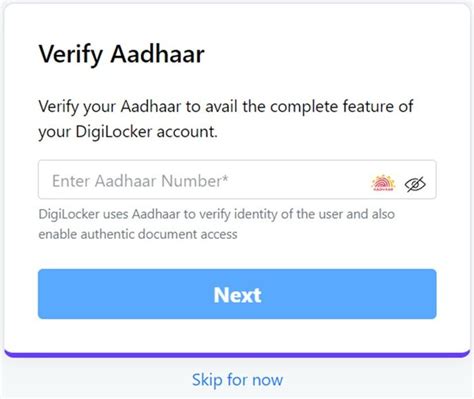Click the purple bottom border of the card
The width and height of the screenshot is (474, 399).
[237, 354]
